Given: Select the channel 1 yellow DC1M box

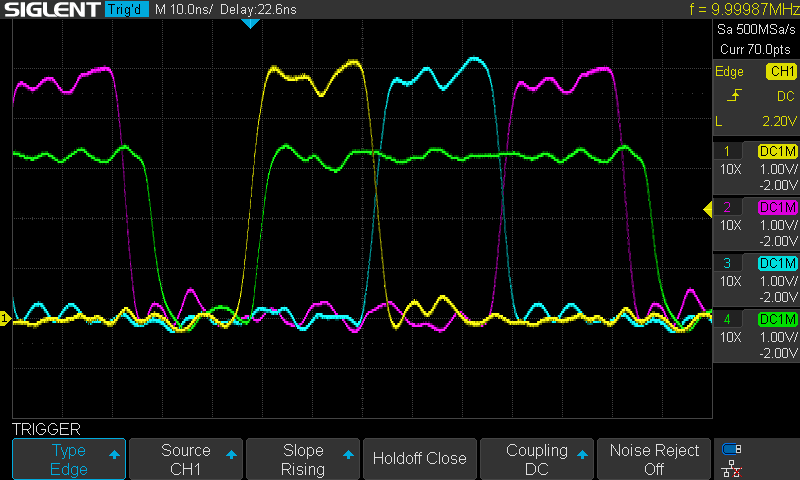Looking at the screenshot, I should tap(777, 151).
